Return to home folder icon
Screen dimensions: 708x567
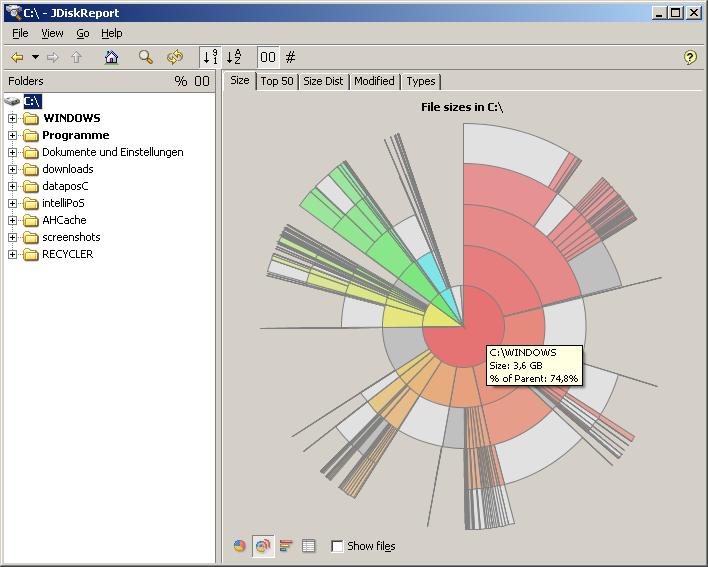pyautogui.click(x=111, y=57)
